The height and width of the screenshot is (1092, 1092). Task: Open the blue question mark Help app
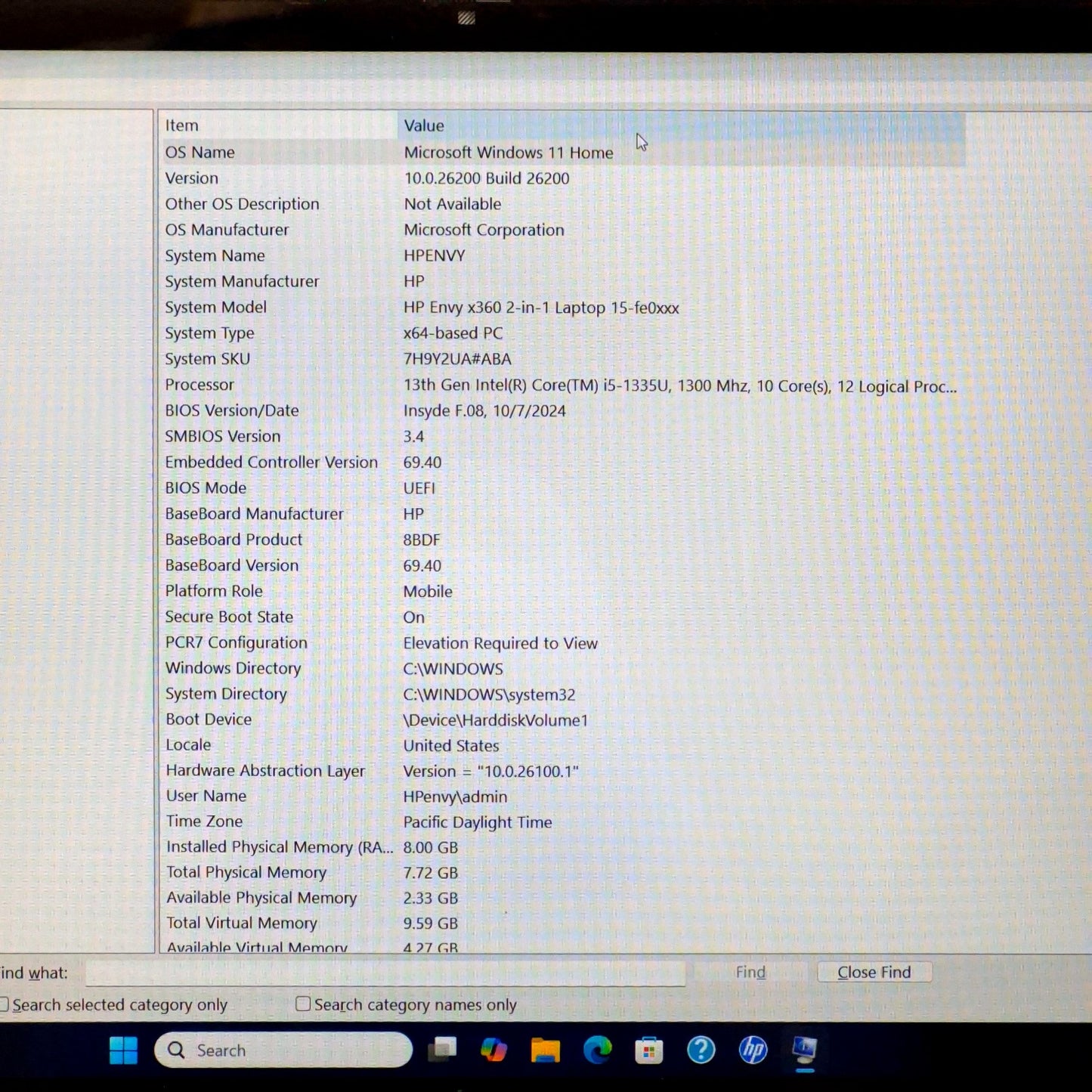click(701, 1050)
